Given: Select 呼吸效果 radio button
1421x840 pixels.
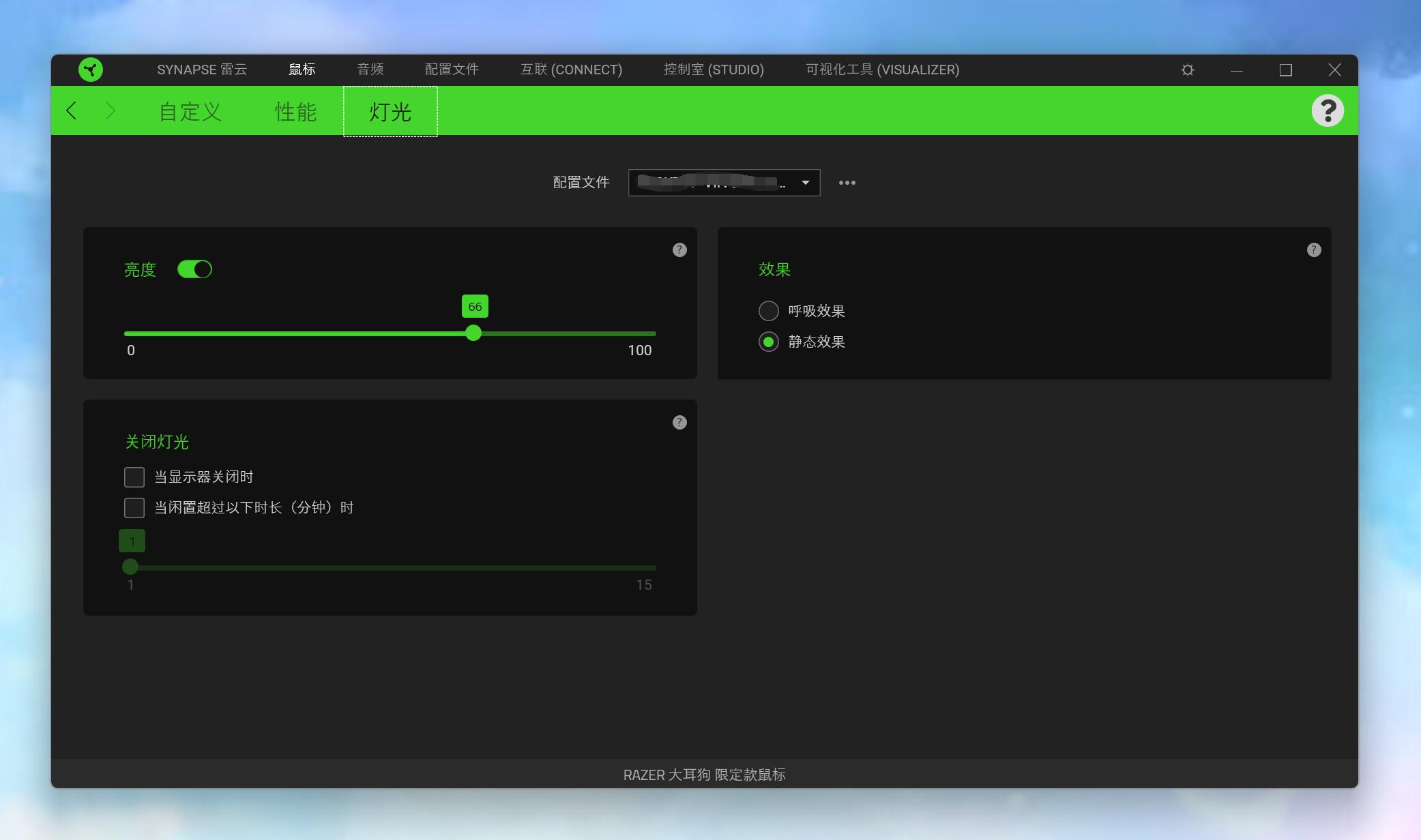Looking at the screenshot, I should (x=769, y=311).
